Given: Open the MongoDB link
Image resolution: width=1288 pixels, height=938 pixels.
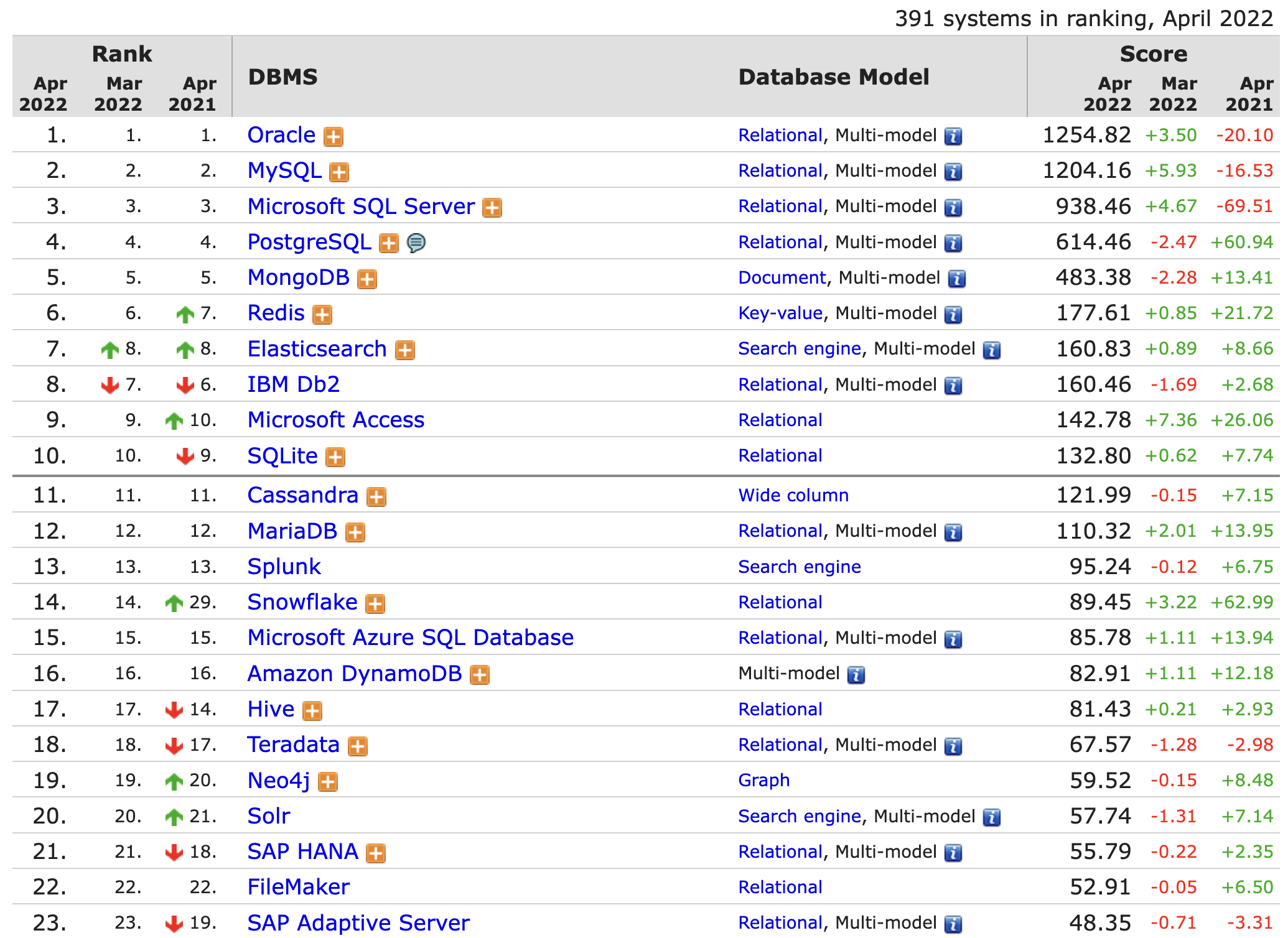Looking at the screenshot, I should point(299,277).
